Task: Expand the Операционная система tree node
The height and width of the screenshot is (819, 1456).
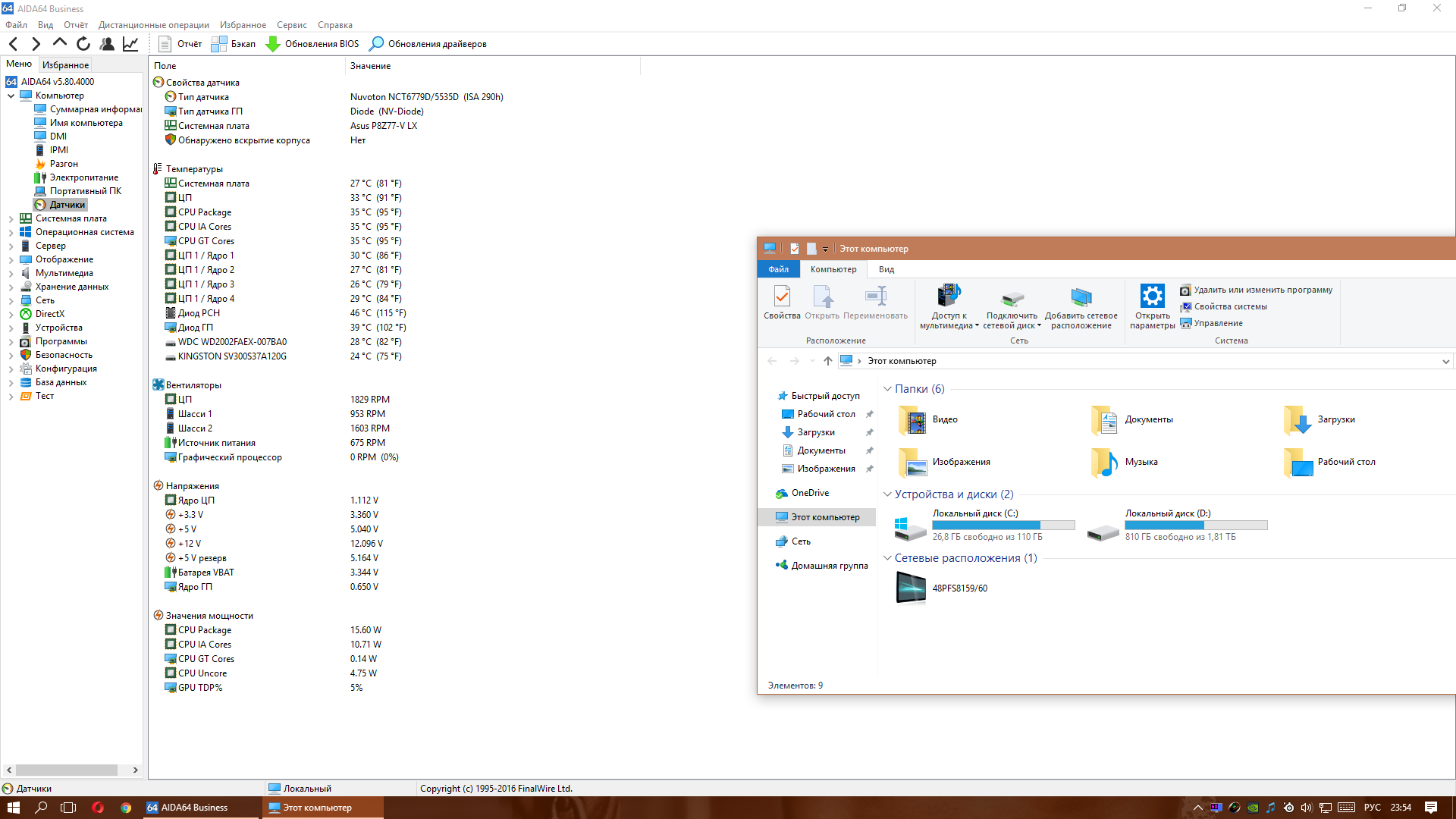Action: (x=11, y=232)
